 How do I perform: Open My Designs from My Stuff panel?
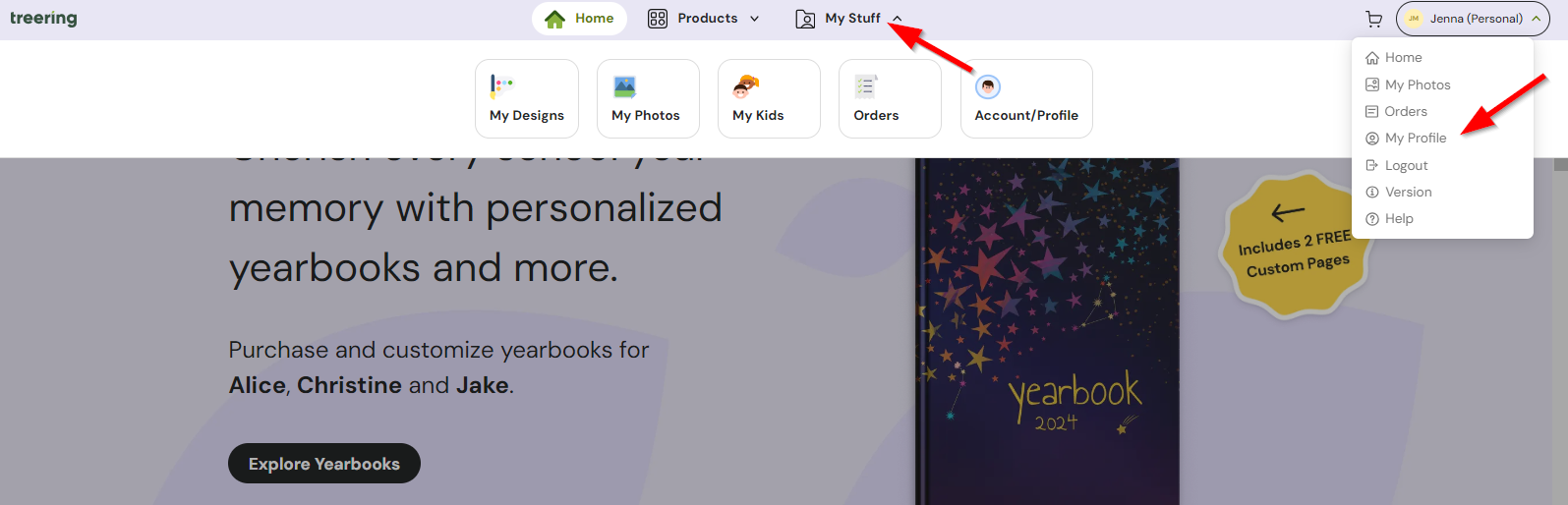(x=526, y=98)
